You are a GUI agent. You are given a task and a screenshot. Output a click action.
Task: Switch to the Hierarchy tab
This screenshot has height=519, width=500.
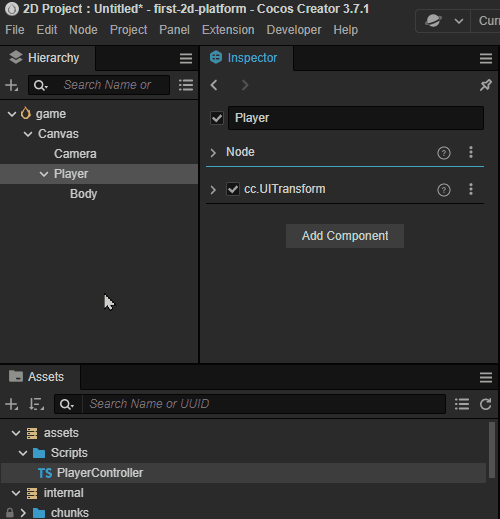[47, 58]
